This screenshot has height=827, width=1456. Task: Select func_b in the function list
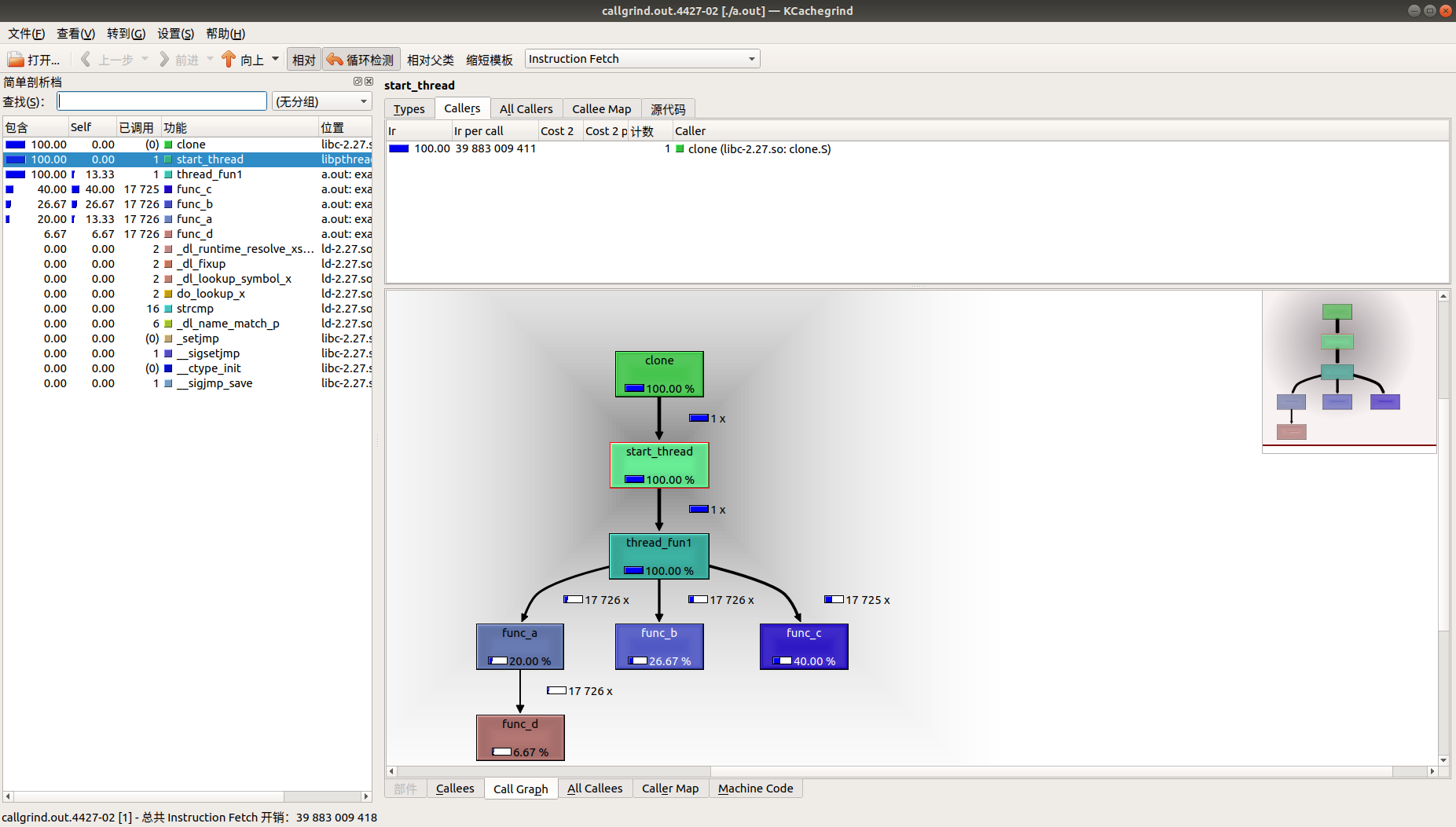[x=187, y=204]
